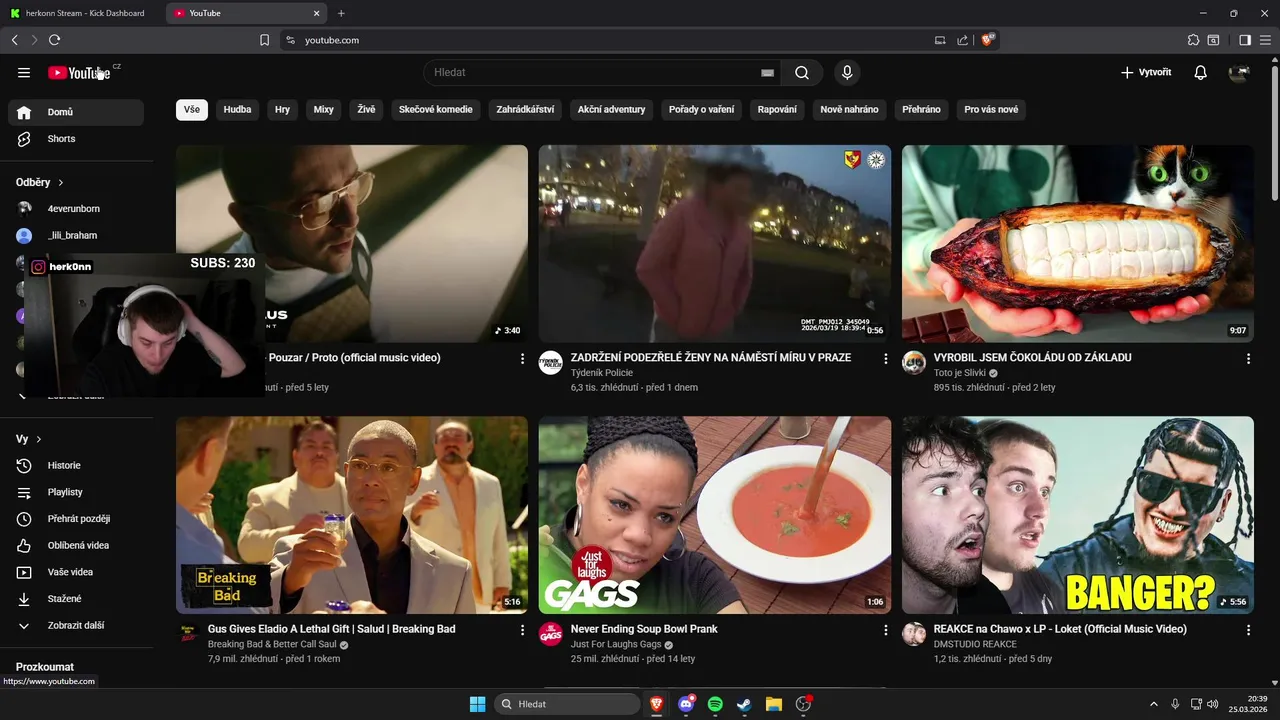Select the Přehráno chip

pyautogui.click(x=921, y=109)
